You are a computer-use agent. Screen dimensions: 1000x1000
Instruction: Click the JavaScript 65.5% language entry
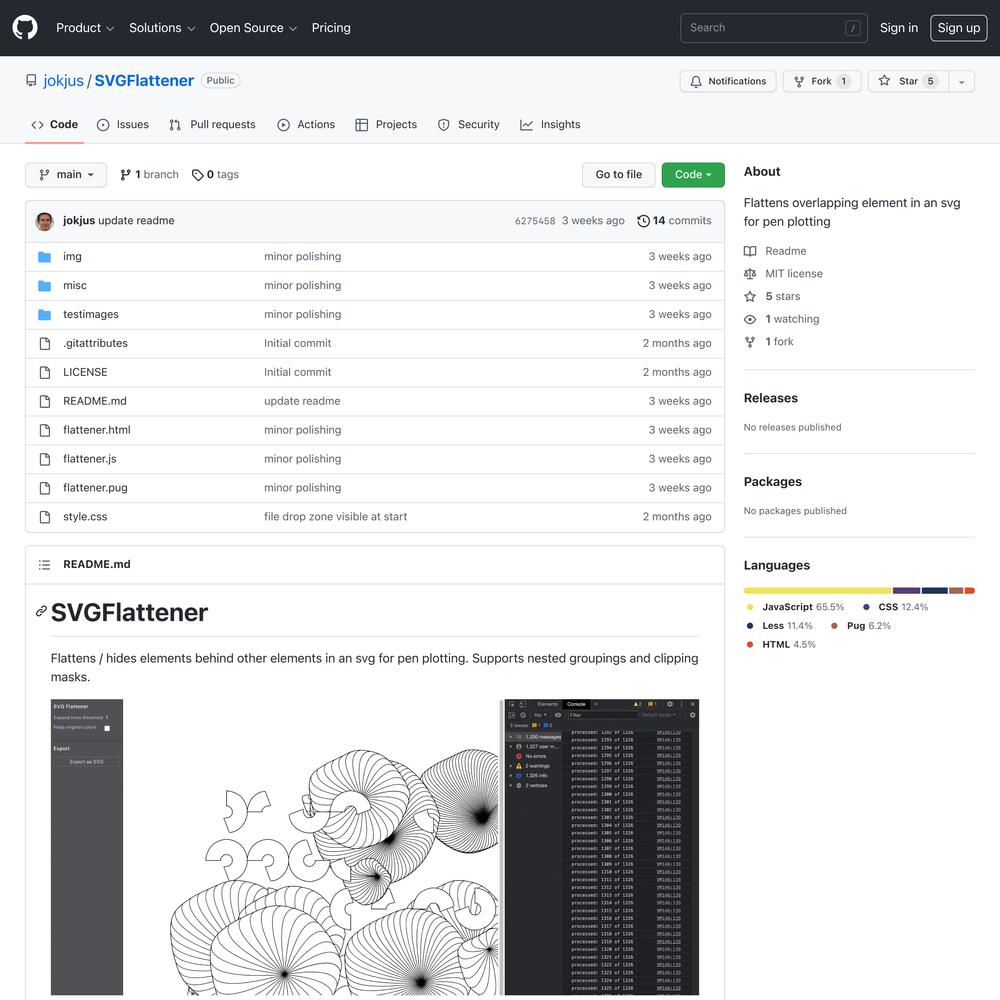pyautogui.click(x=795, y=607)
